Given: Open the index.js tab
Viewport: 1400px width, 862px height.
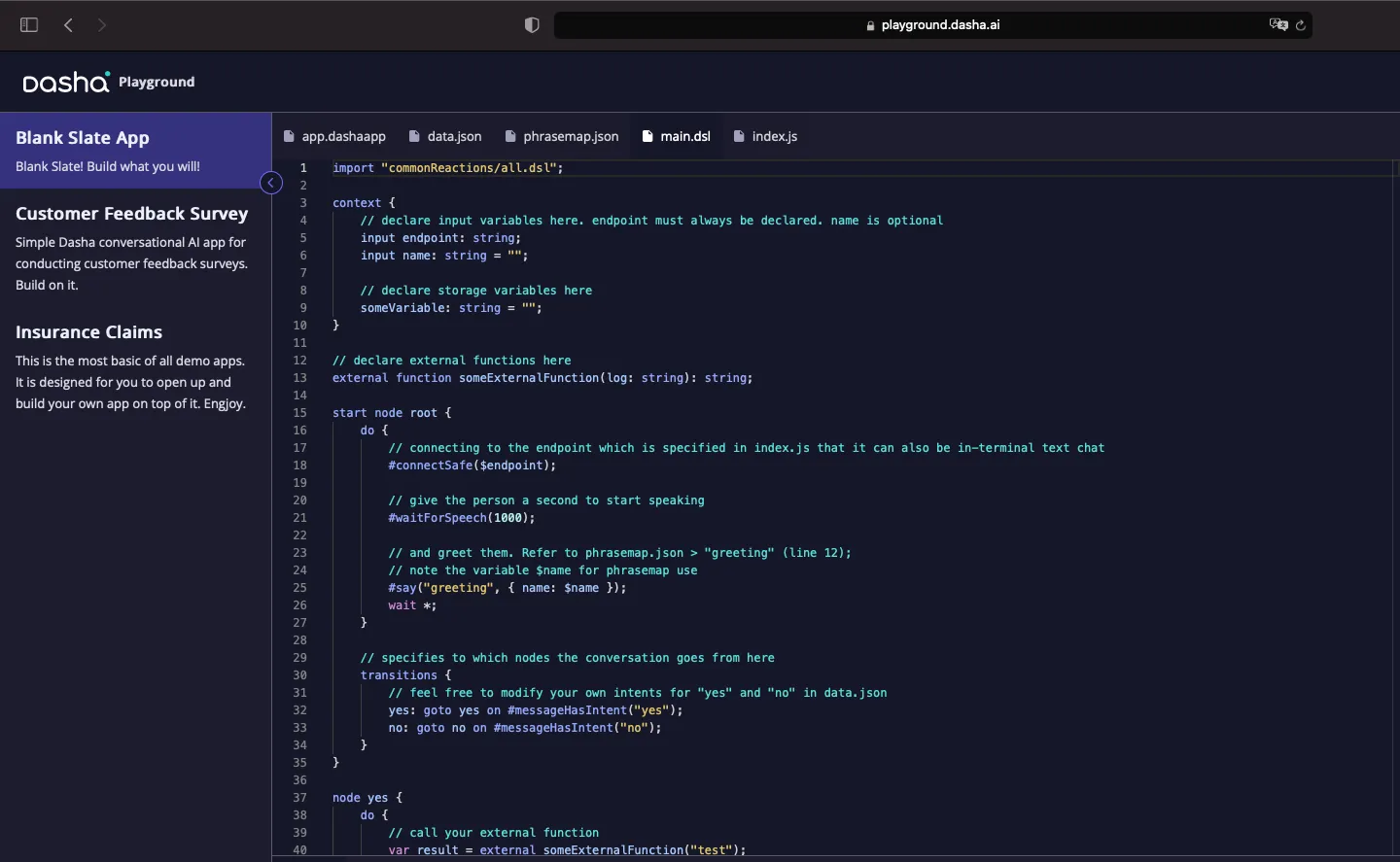Looking at the screenshot, I should click(765, 136).
